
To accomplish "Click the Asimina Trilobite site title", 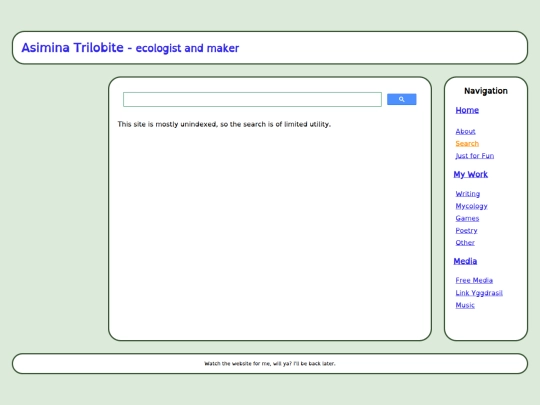I will coord(130,48).
